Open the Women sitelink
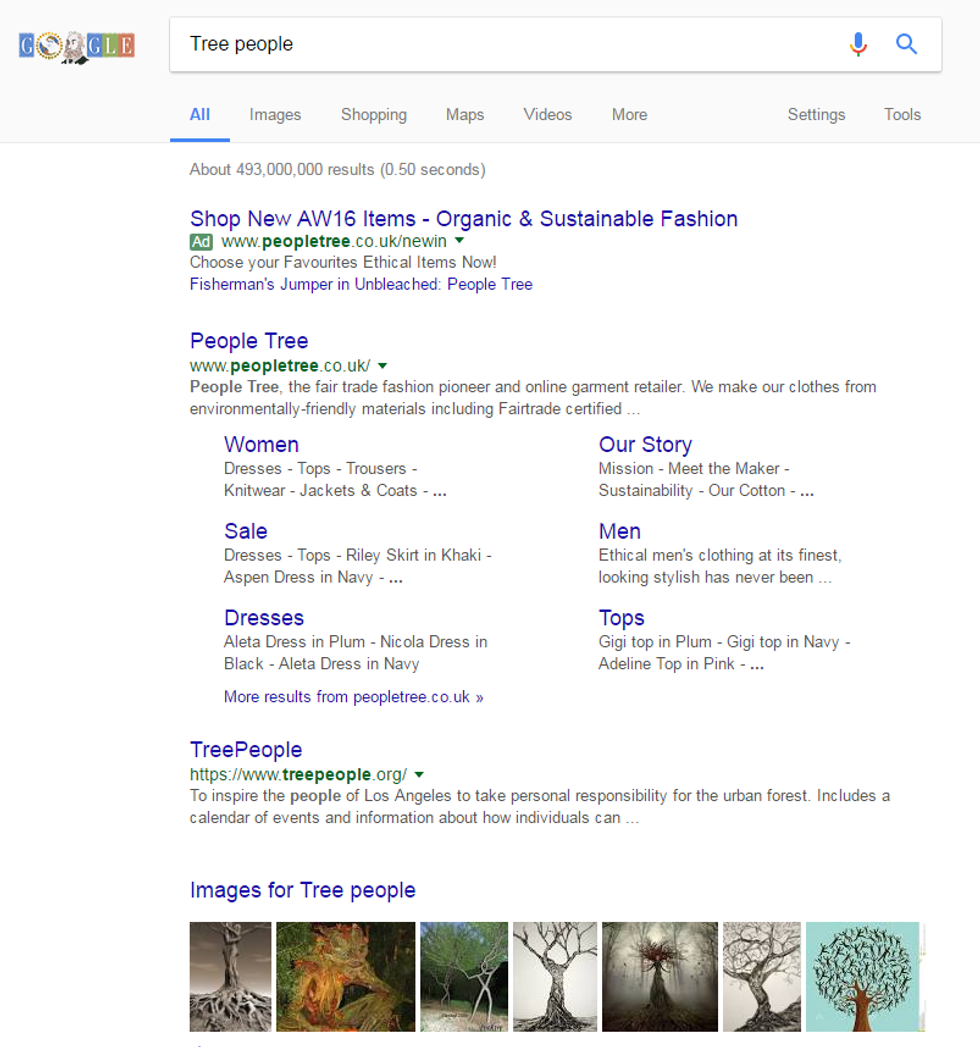 pyautogui.click(x=261, y=445)
